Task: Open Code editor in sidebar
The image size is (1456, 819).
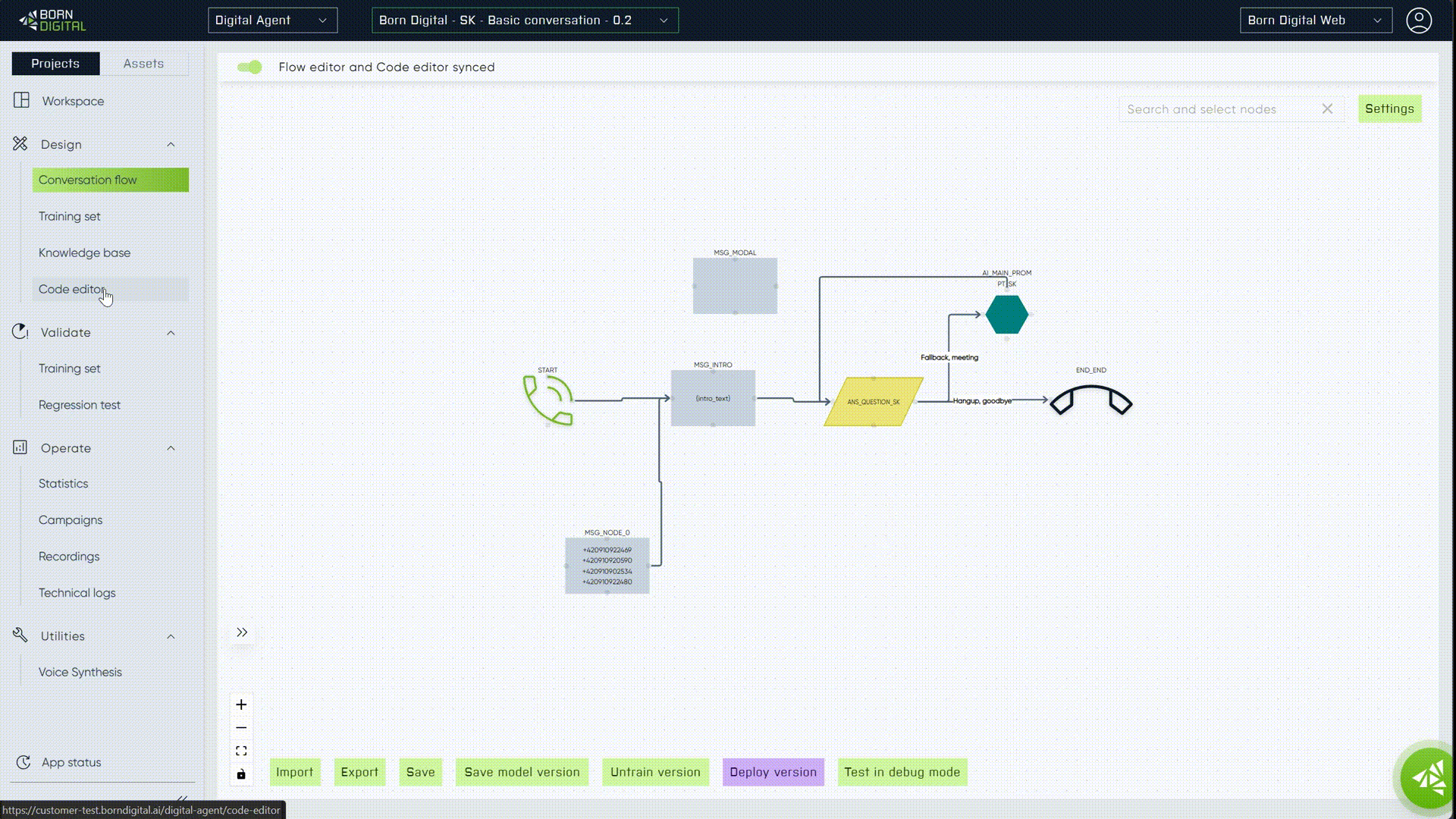Action: [x=72, y=289]
